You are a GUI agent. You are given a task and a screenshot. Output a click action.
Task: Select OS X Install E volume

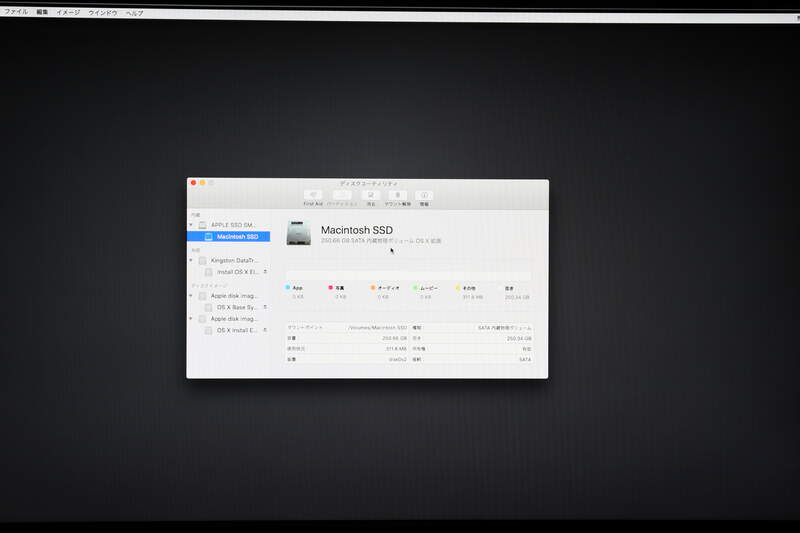[x=229, y=331]
